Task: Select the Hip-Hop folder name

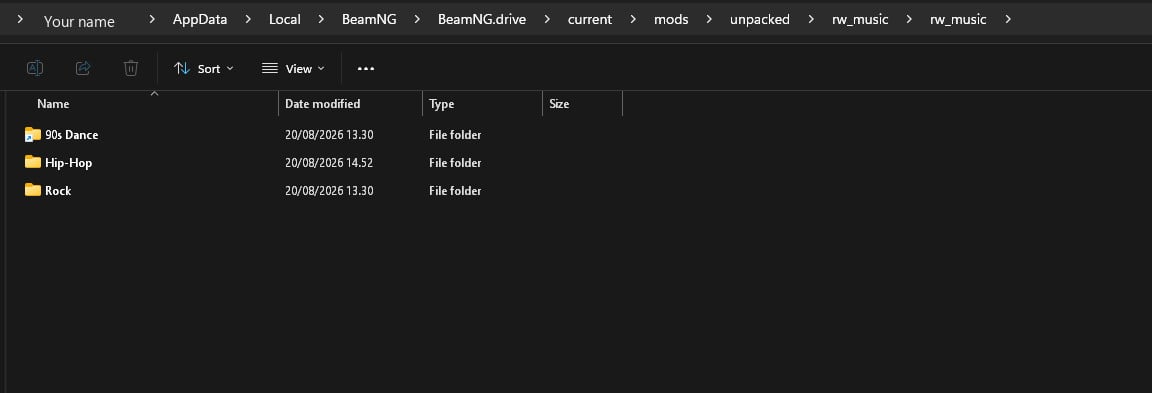Action: coord(68,163)
